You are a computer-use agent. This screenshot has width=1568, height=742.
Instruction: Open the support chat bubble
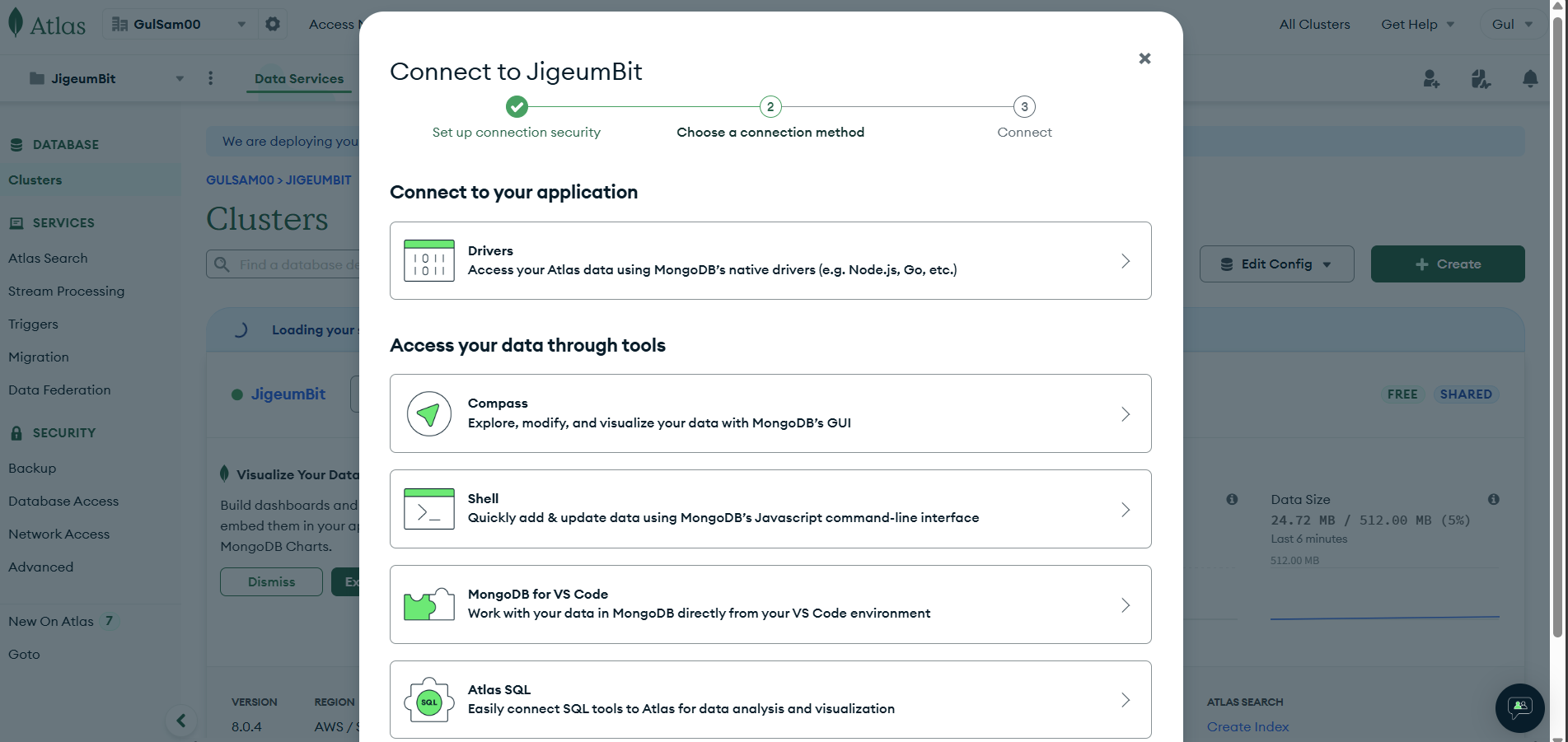(1519, 707)
